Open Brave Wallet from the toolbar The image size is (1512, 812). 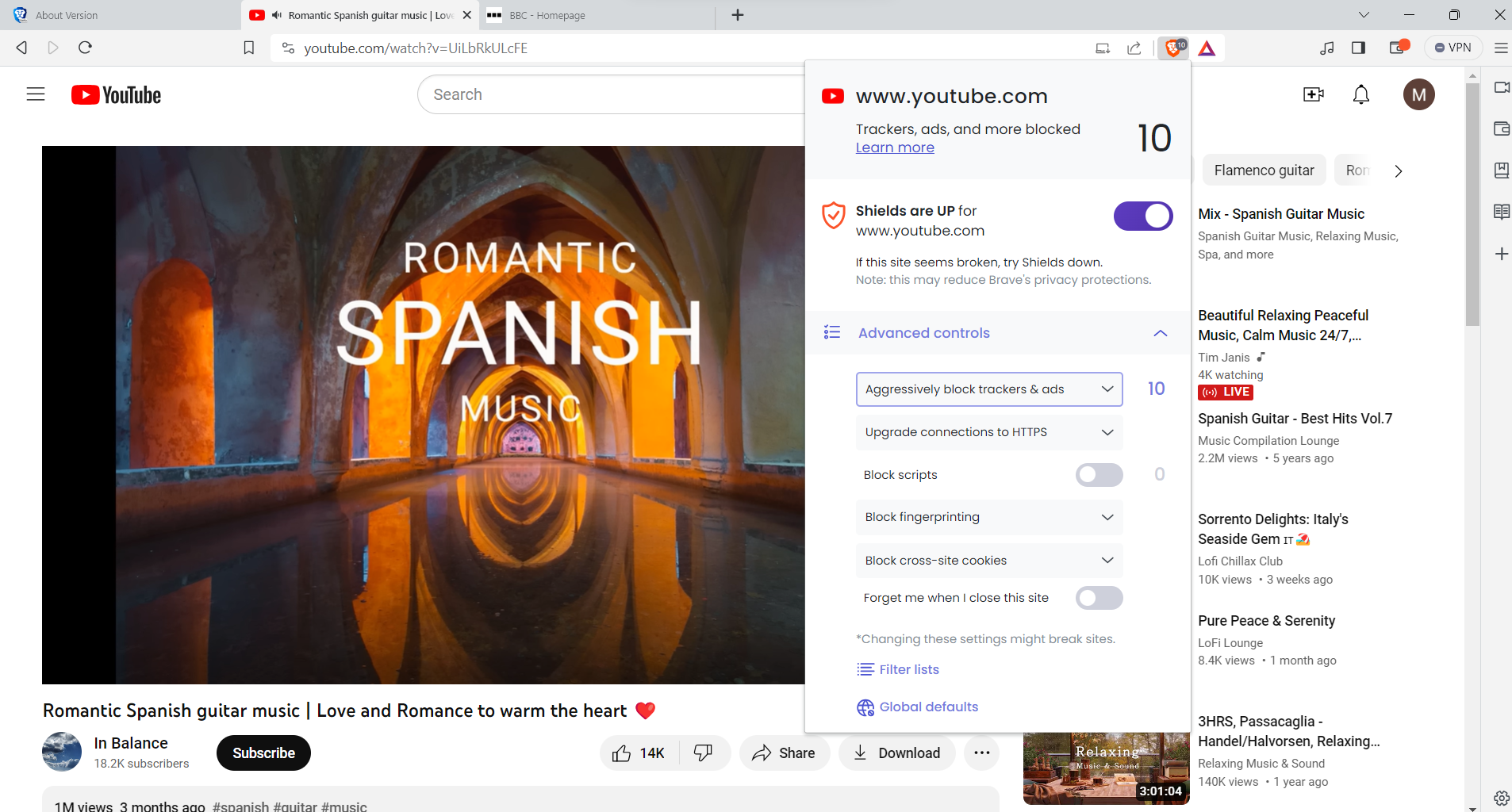1398,48
